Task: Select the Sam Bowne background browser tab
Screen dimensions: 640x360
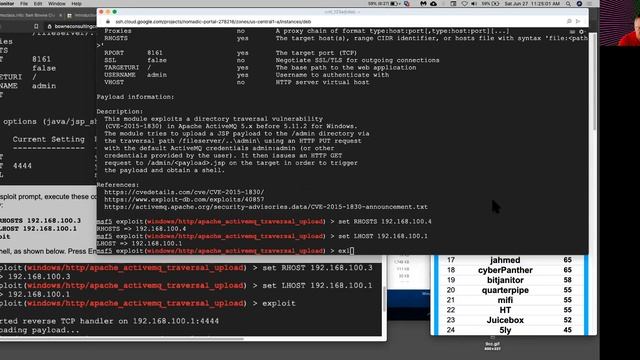Action: (29, 15)
